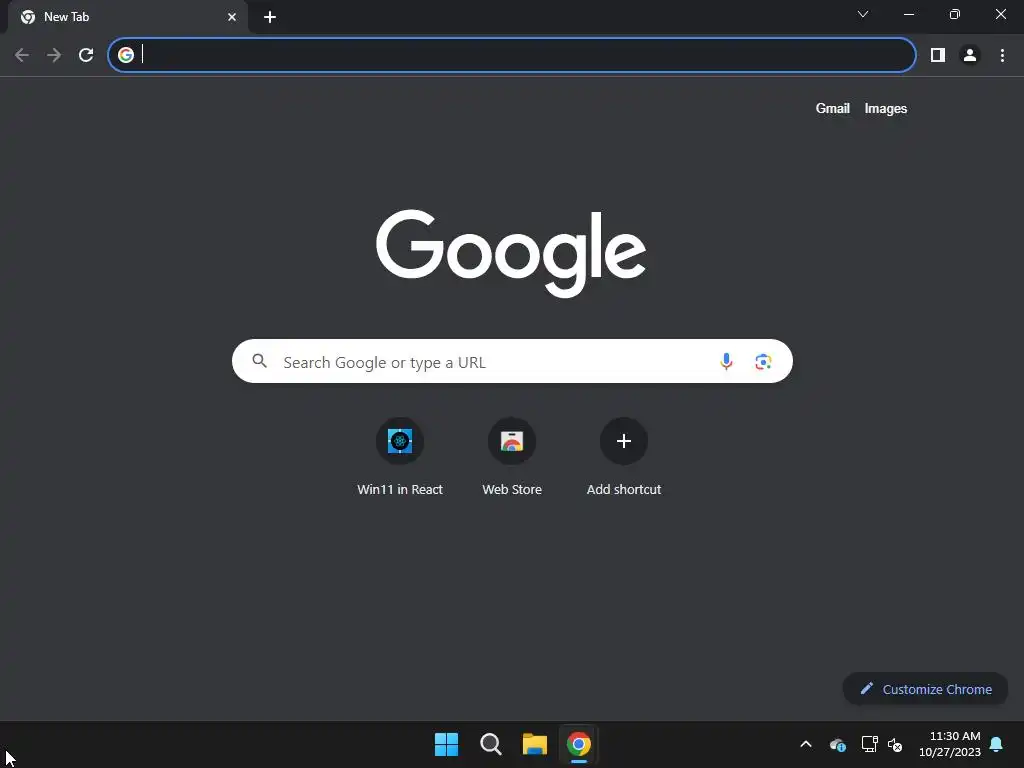Open the Images link
Screen dimensions: 1024x768
click(x=886, y=108)
